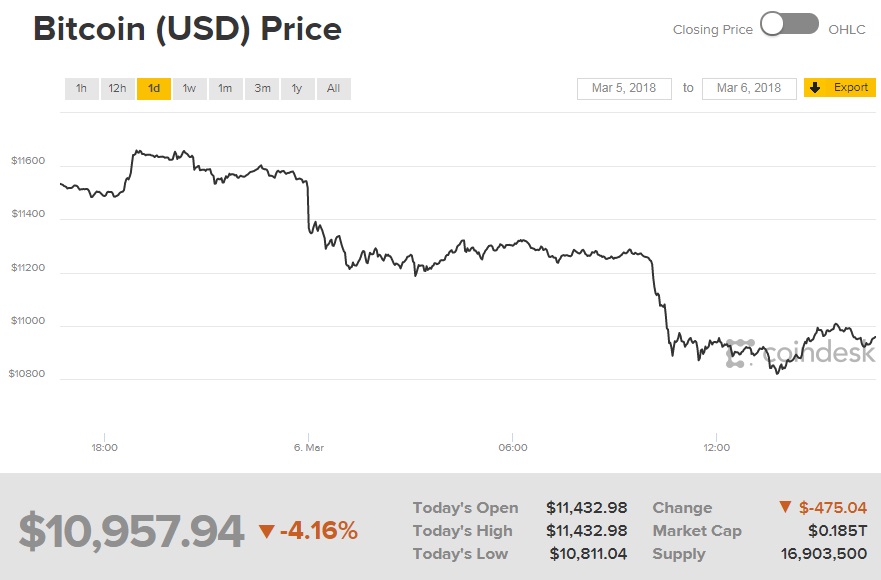Click the Bitcoin (USD) Price heading
The image size is (881, 580).
(187, 29)
